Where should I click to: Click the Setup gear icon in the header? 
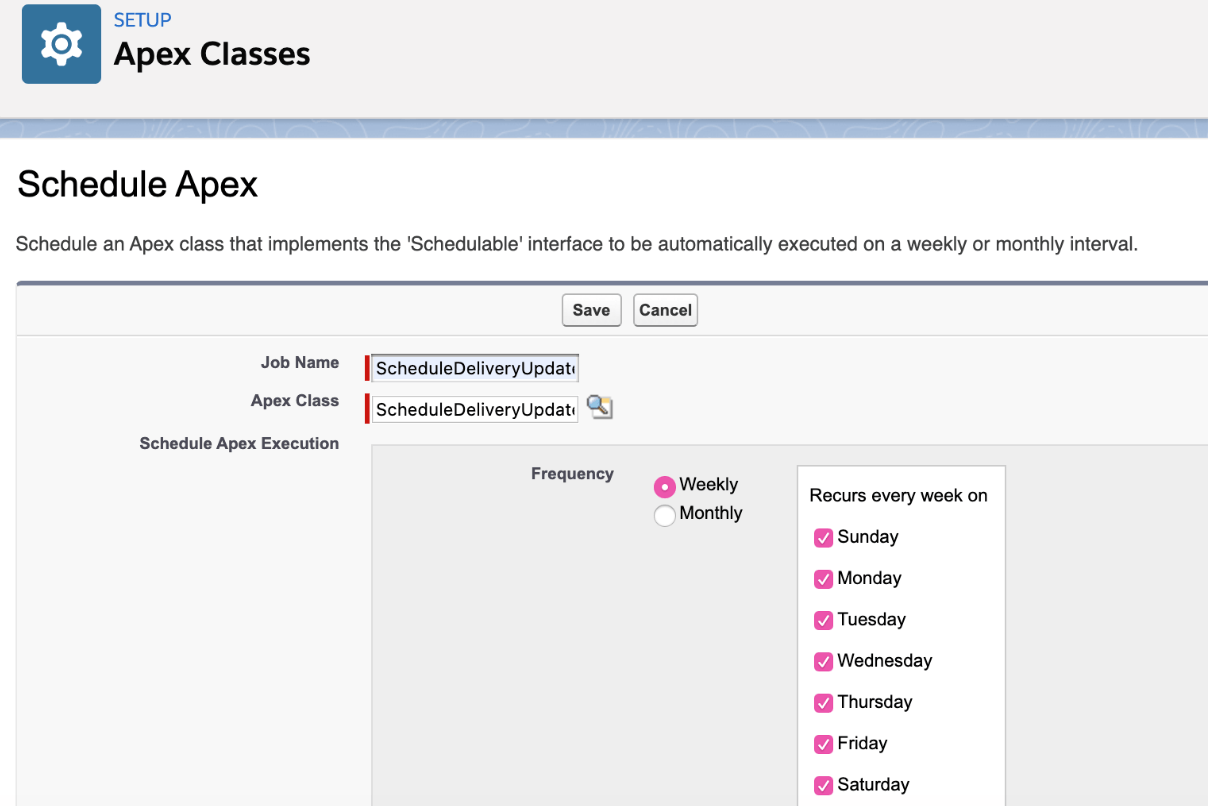(60, 43)
